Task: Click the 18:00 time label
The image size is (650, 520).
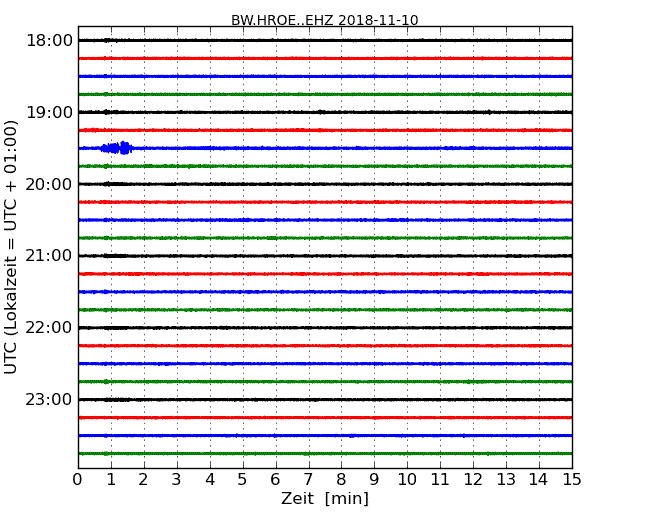Action: tap(49, 41)
